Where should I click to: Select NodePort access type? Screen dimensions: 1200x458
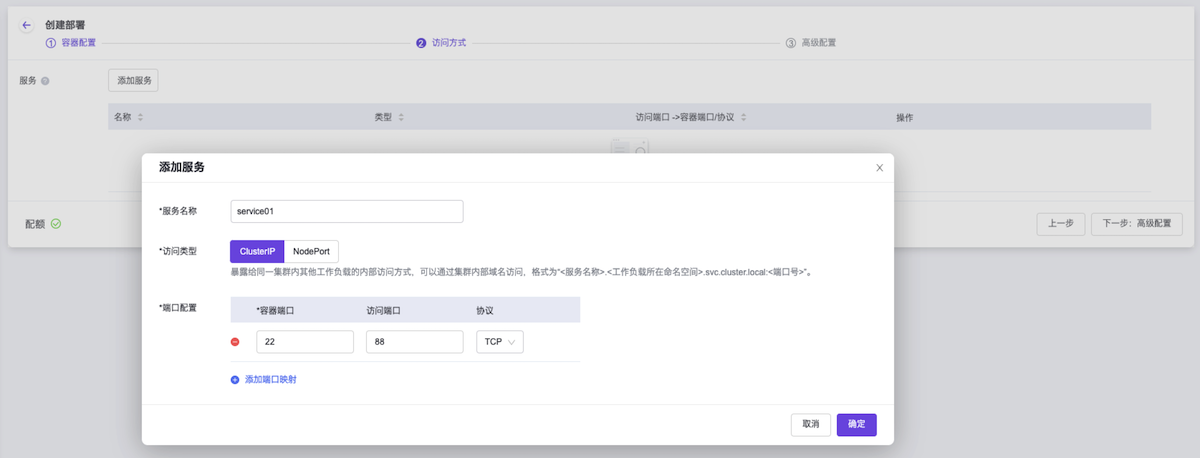[x=311, y=251]
